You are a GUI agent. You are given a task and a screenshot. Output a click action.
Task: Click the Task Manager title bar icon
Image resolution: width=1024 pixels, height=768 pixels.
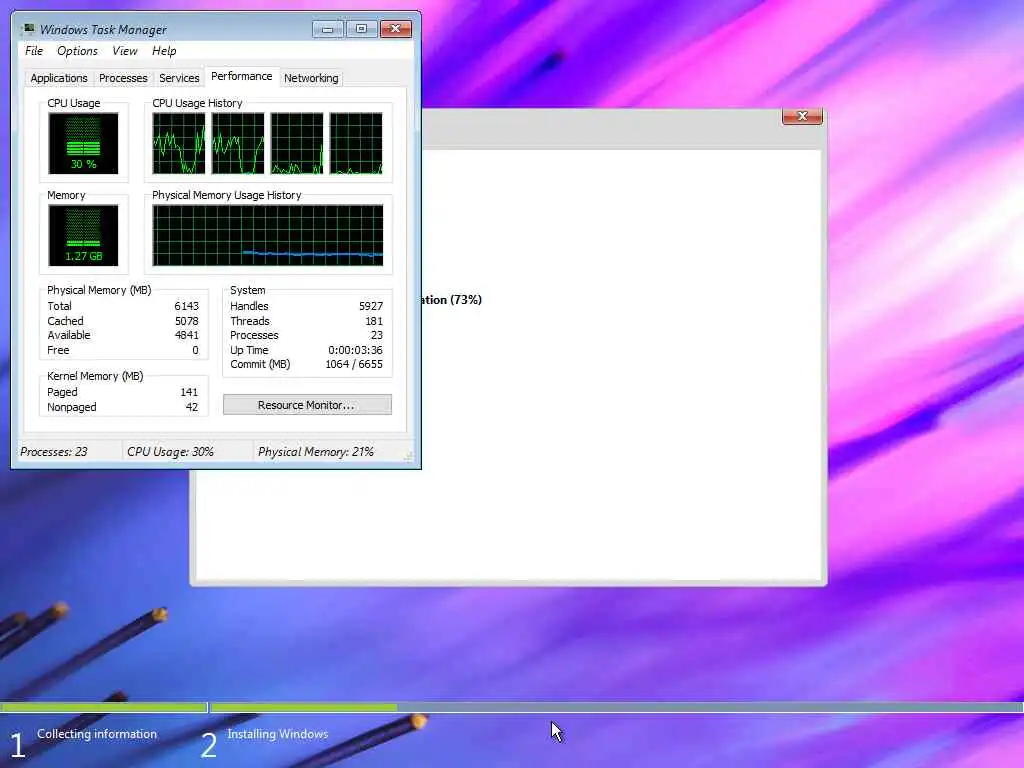tap(28, 29)
